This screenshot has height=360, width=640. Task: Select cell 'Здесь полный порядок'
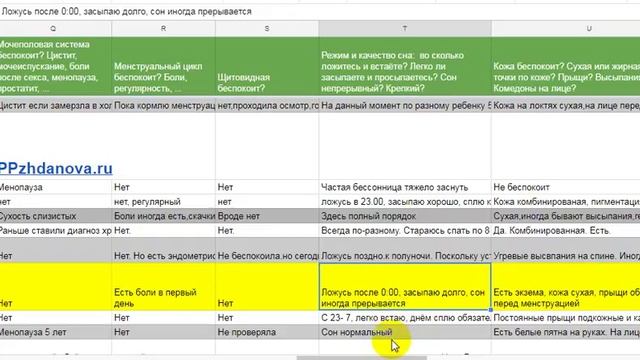point(405,216)
